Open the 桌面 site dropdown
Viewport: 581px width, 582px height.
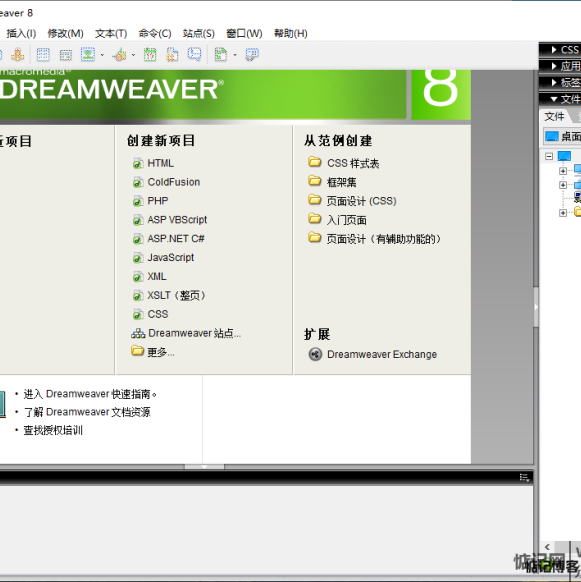coord(562,136)
